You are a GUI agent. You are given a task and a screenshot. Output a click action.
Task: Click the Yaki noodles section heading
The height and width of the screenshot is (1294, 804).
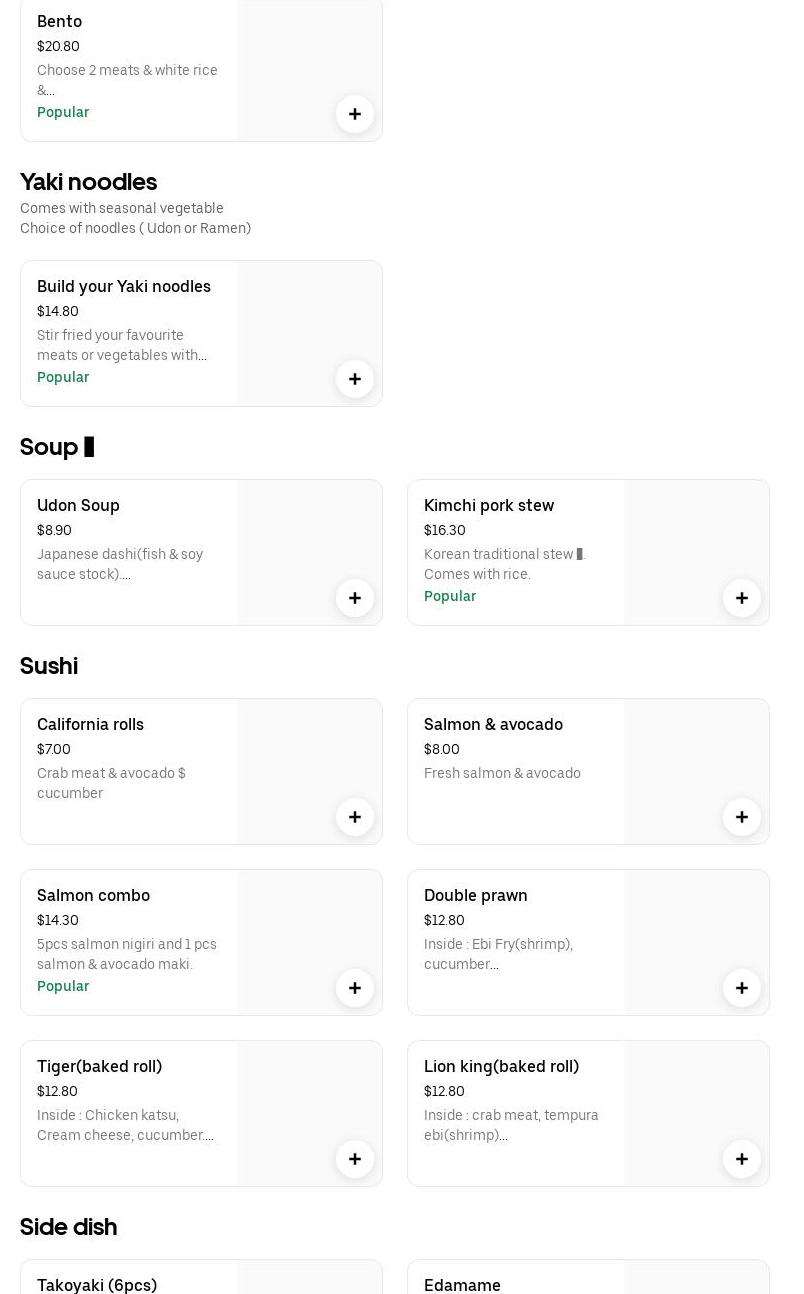click(88, 182)
